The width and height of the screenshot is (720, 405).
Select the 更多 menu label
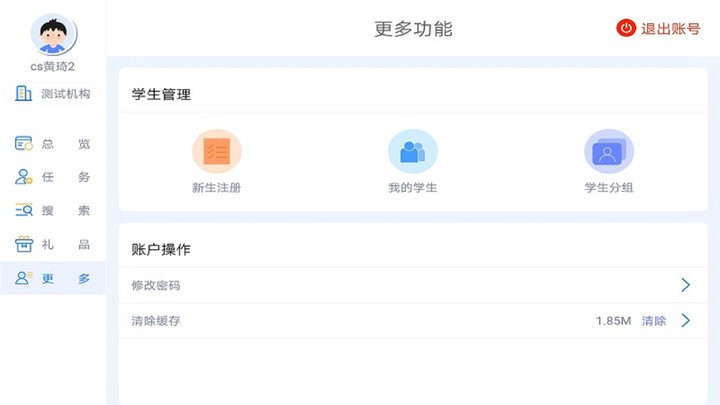66,278
